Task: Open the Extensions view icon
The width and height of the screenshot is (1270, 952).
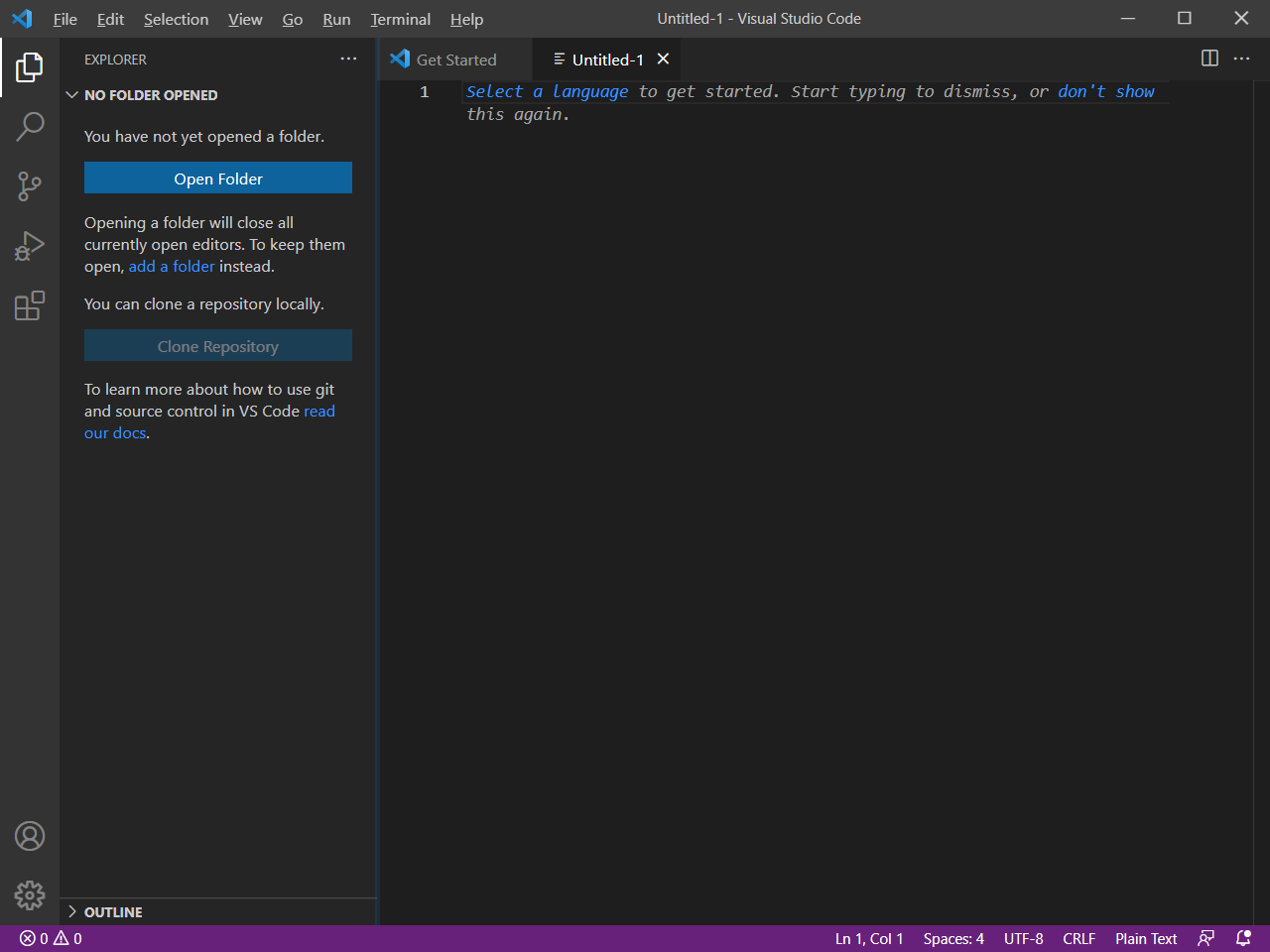Action: click(x=30, y=305)
